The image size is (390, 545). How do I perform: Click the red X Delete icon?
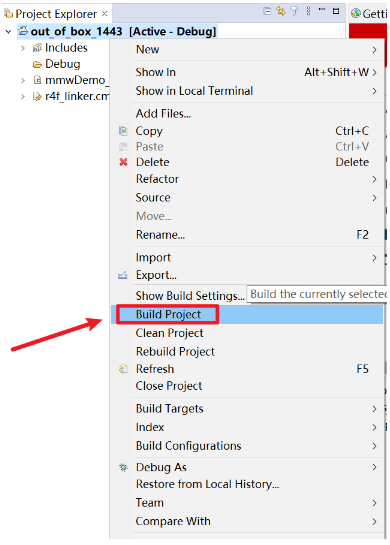pos(123,162)
